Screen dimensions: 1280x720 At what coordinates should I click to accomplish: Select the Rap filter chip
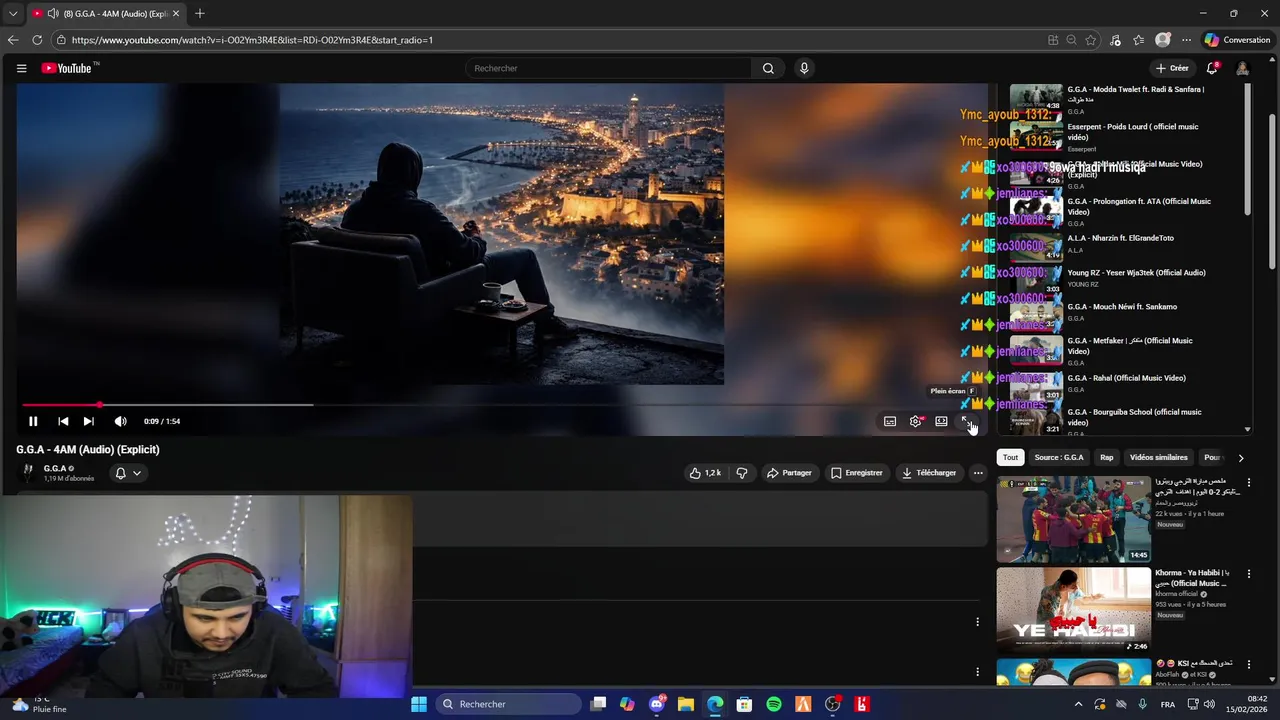click(x=1107, y=457)
